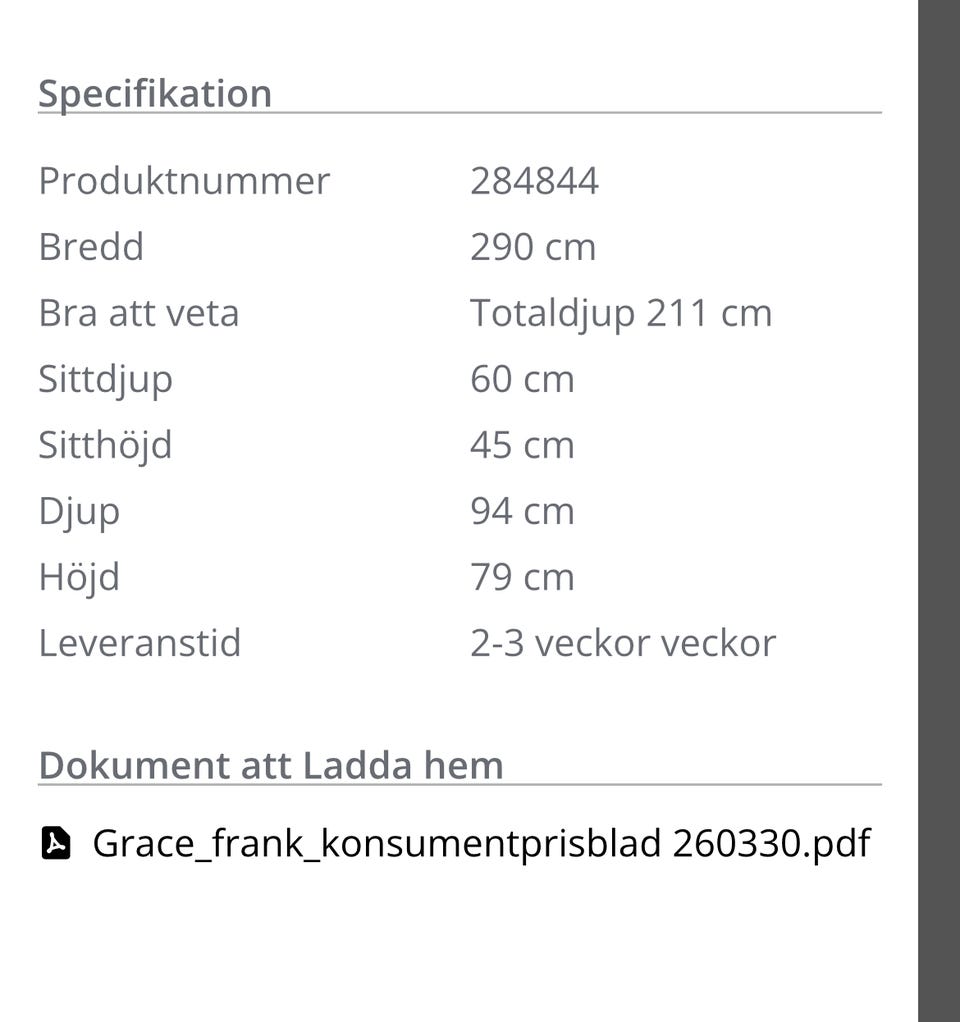Click the Bra att veta label

139,313
